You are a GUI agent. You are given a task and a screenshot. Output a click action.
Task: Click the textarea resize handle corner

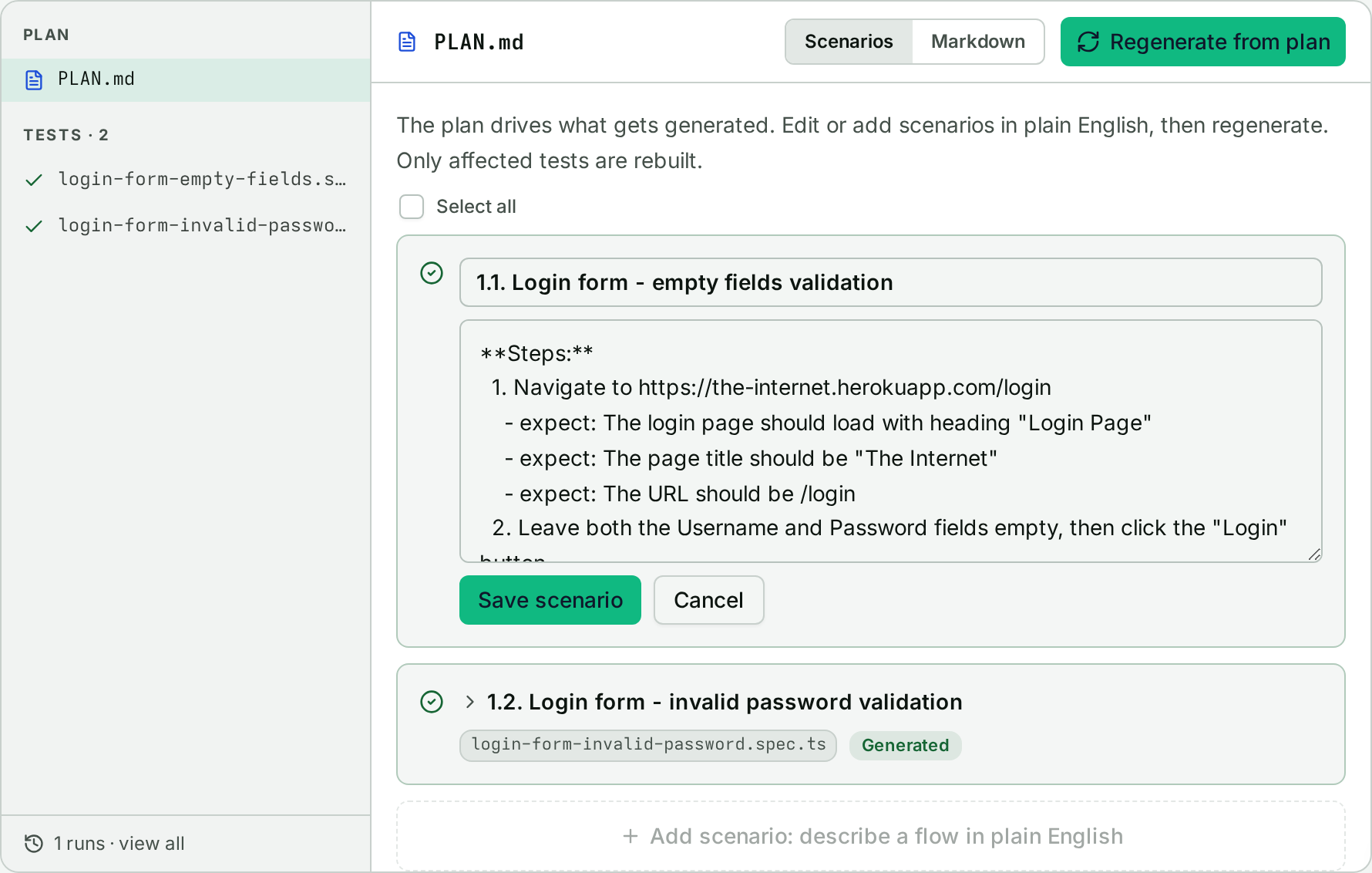(x=1314, y=554)
